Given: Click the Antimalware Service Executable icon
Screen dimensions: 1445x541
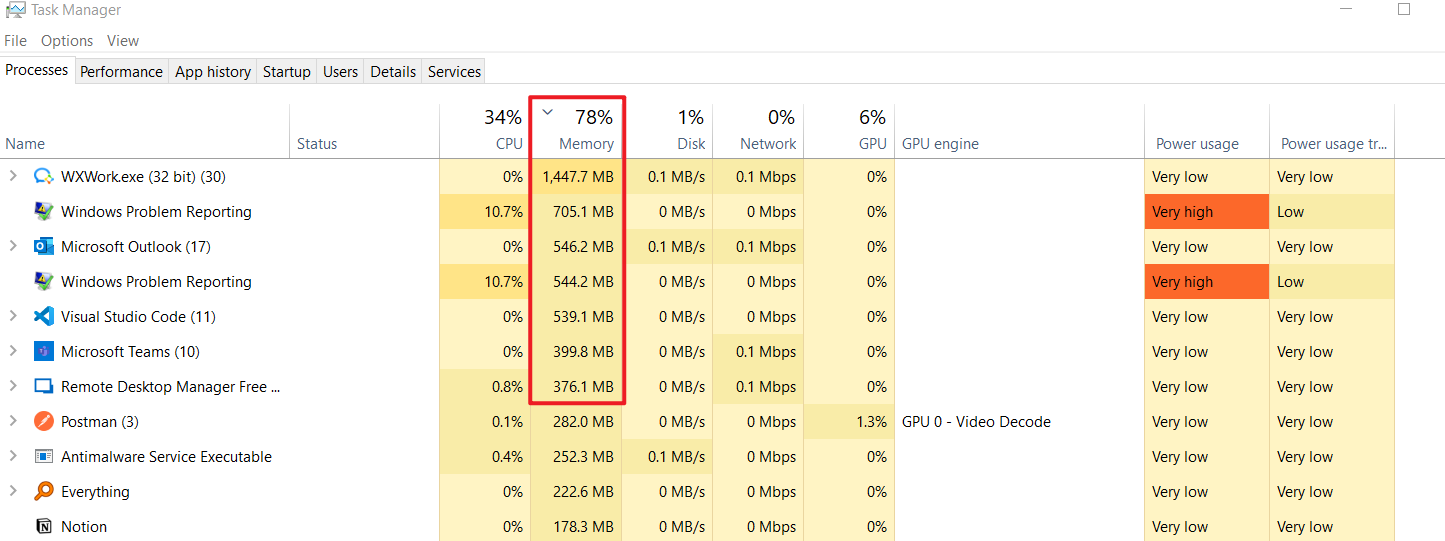Looking at the screenshot, I should click(x=43, y=457).
